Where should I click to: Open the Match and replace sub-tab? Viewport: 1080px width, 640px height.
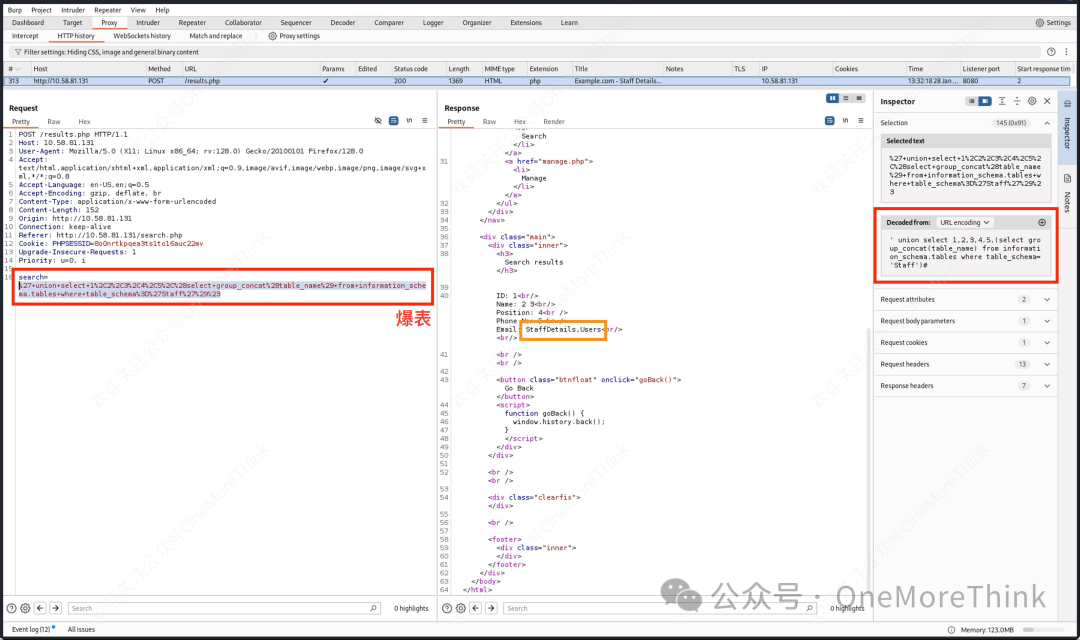pyautogui.click(x=216, y=36)
